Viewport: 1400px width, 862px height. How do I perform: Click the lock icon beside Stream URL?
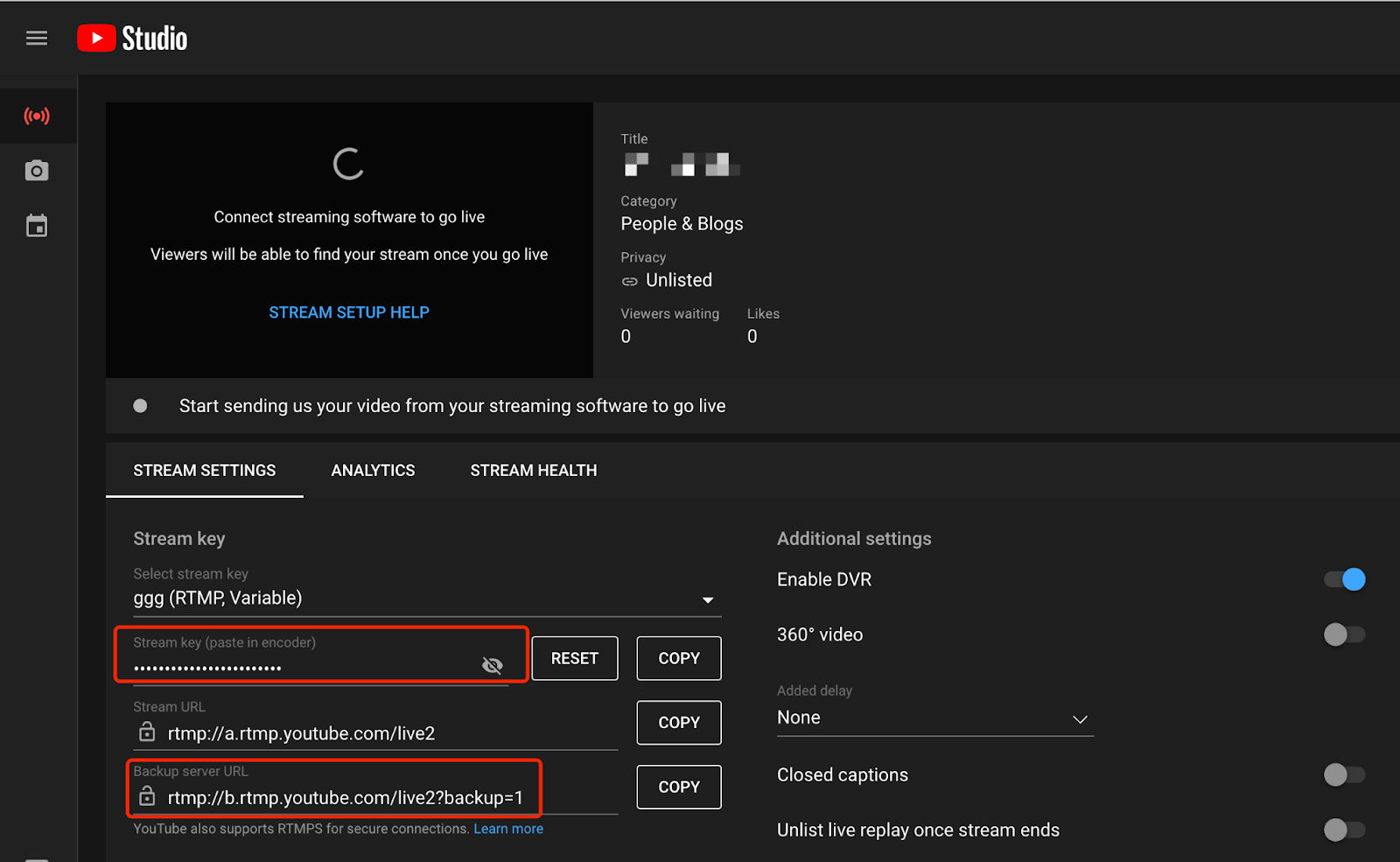pos(147,732)
